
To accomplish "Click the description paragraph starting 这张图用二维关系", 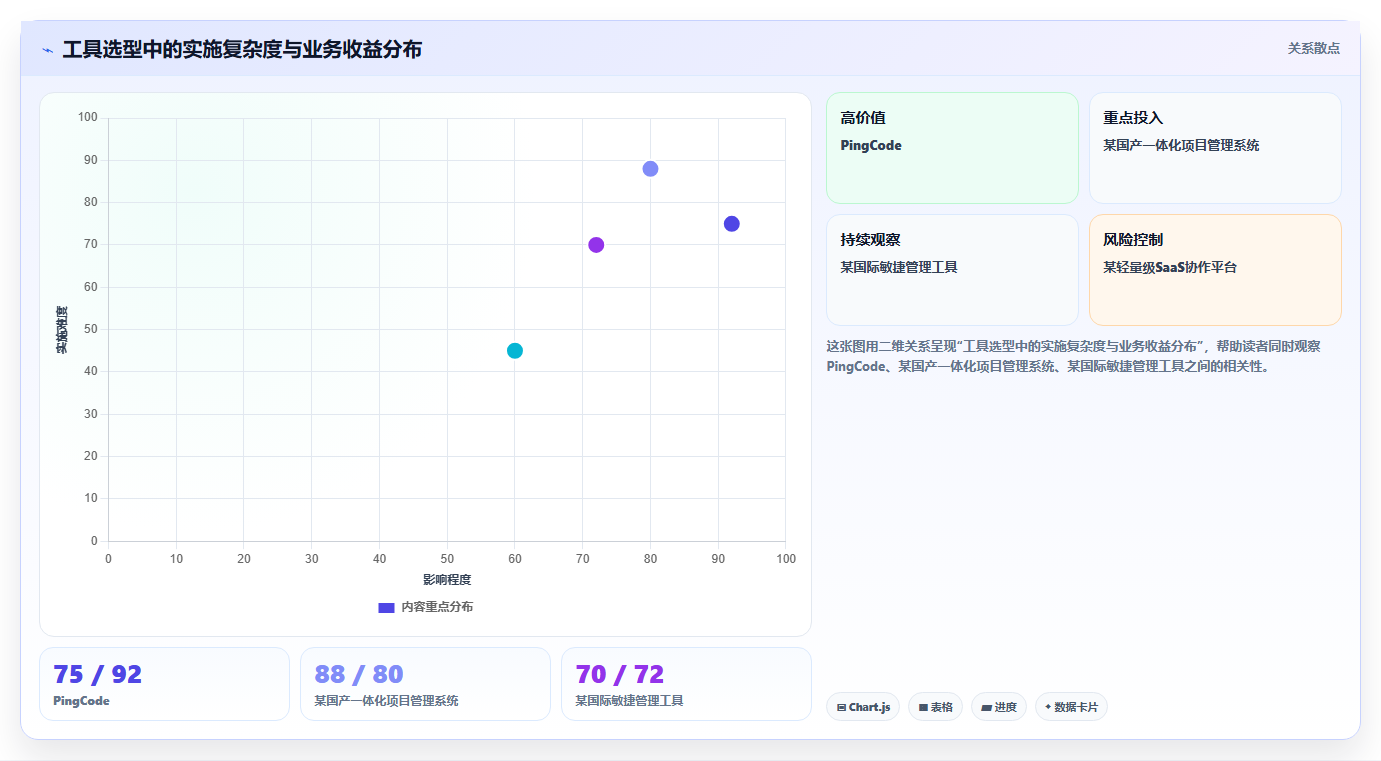I will click(x=1073, y=356).
